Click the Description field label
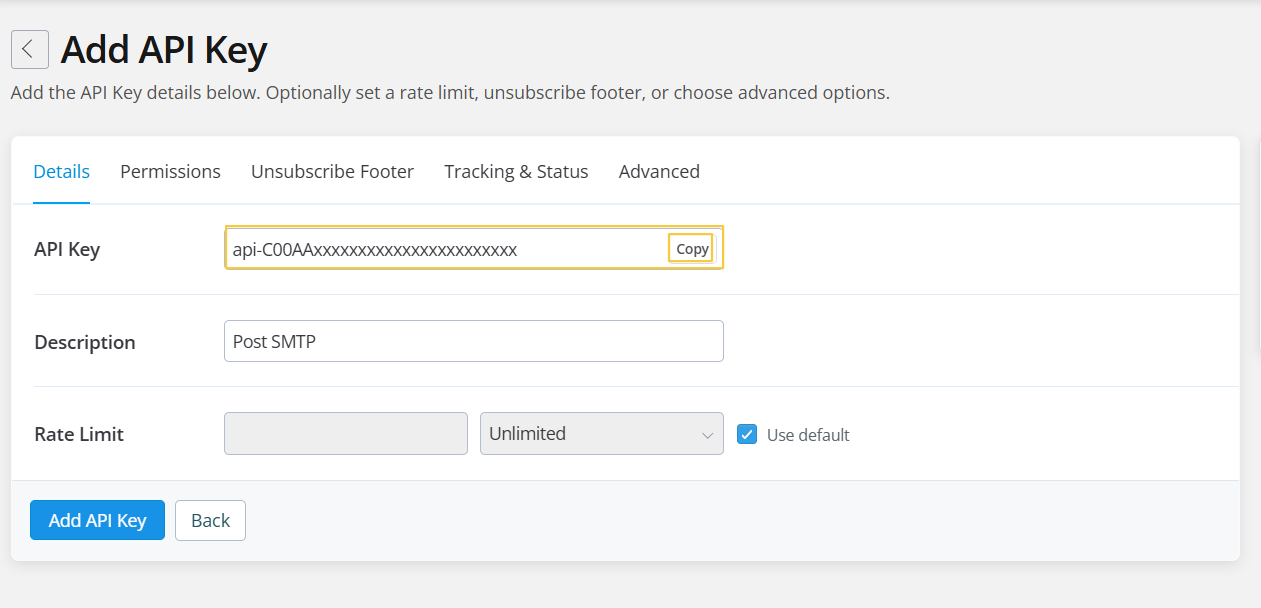The width and height of the screenshot is (1261, 608). [x=85, y=342]
